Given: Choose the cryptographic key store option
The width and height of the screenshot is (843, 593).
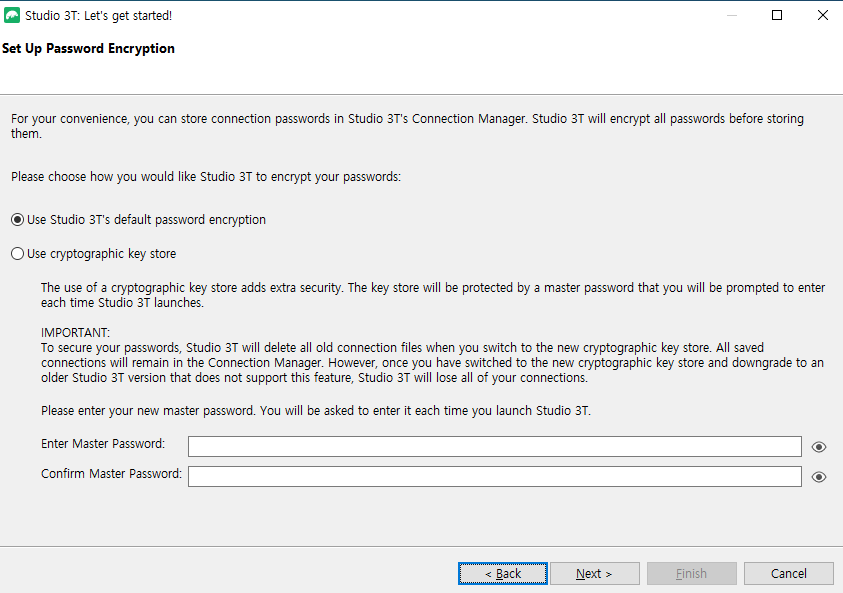Looking at the screenshot, I should 17,254.
